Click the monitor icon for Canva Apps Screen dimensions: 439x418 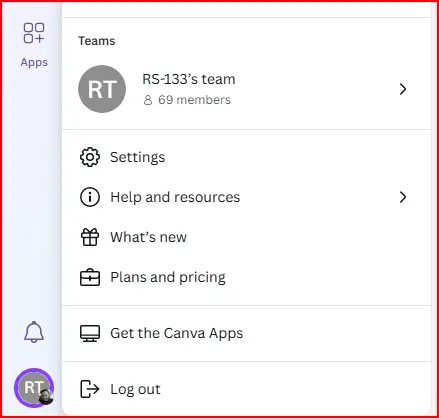pyautogui.click(x=90, y=333)
